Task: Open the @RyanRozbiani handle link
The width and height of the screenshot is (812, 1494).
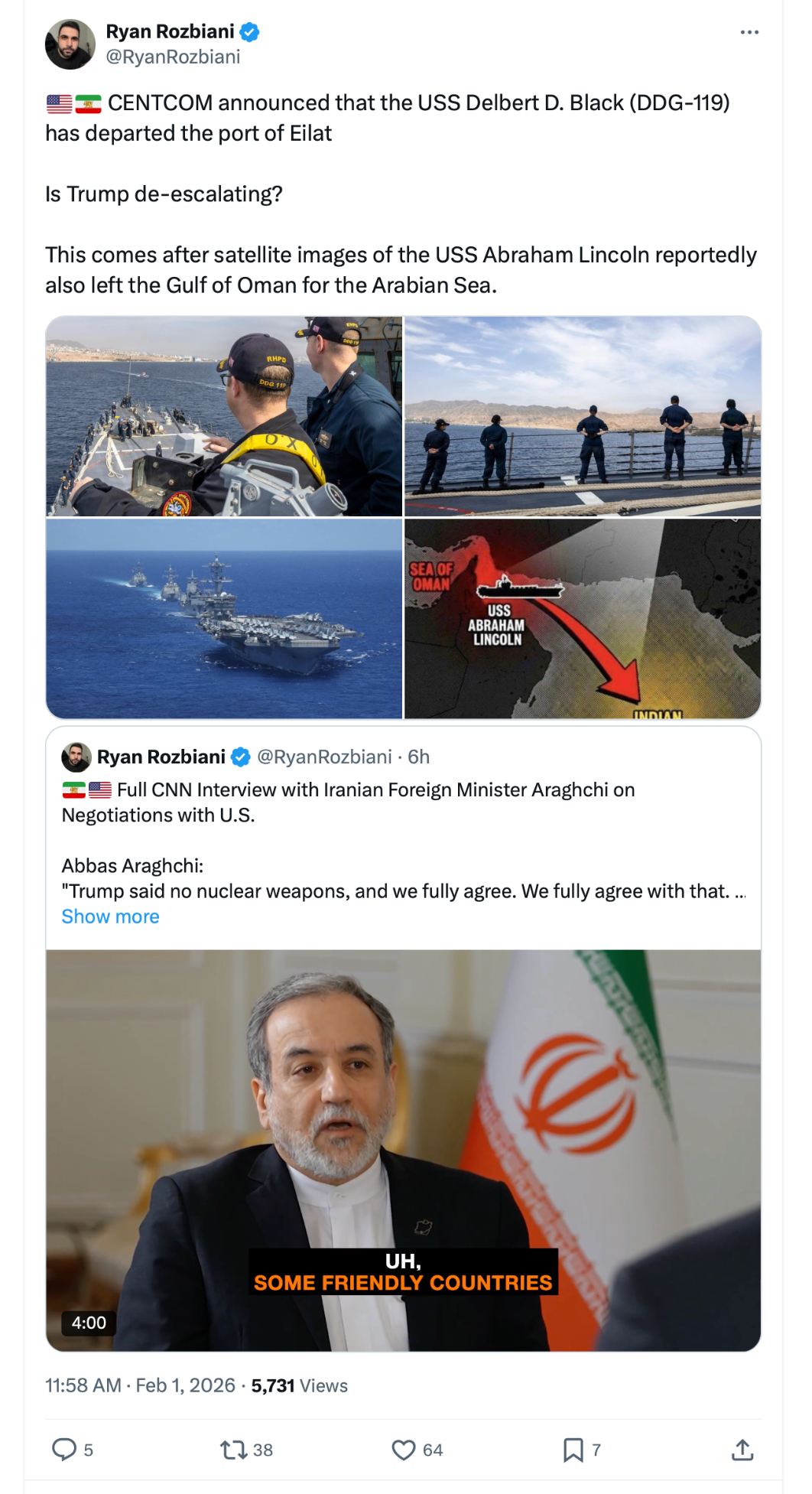Action: [173, 57]
